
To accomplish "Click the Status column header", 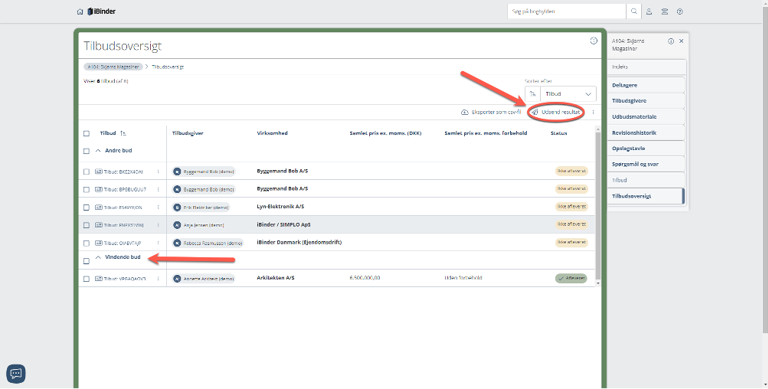I will 559,133.
